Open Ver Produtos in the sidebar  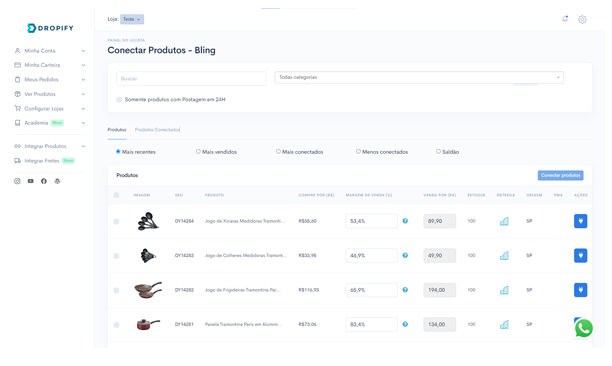pos(40,94)
